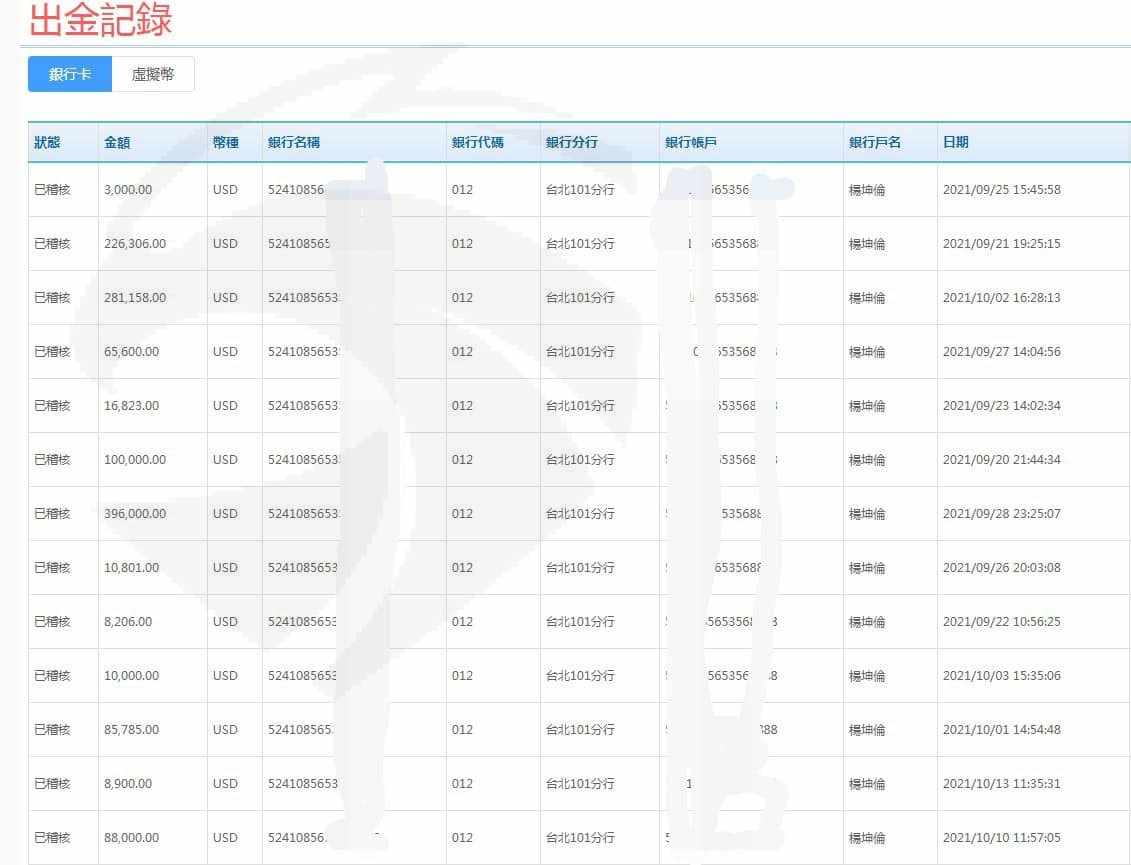This screenshot has width=1131, height=865.
Task: Click the 88,000.00 amount cell
Action: coord(131,838)
